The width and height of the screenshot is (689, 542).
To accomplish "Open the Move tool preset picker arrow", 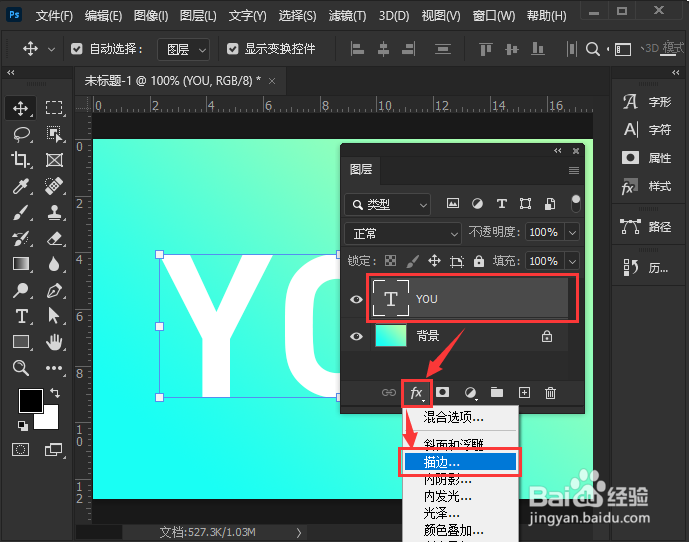I will coord(51,49).
